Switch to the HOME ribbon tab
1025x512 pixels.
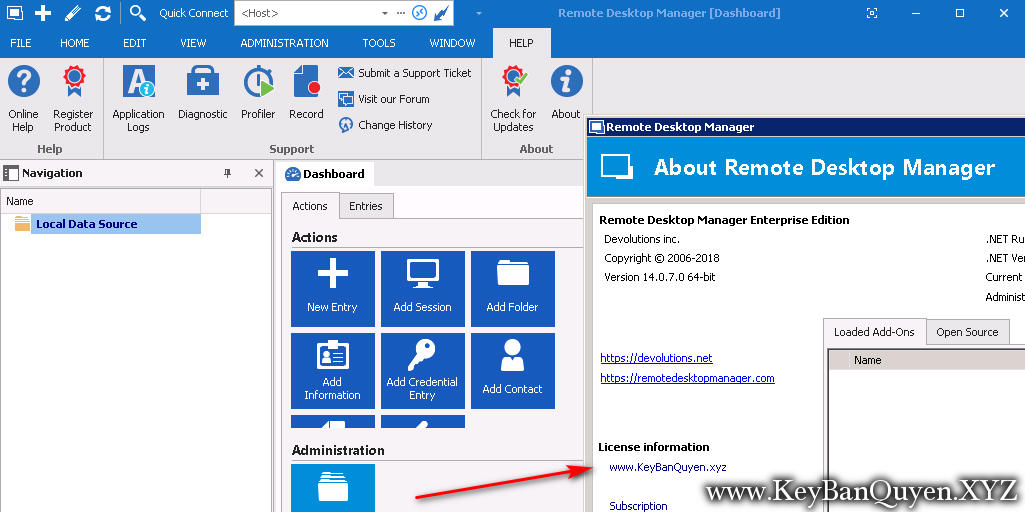coord(75,43)
